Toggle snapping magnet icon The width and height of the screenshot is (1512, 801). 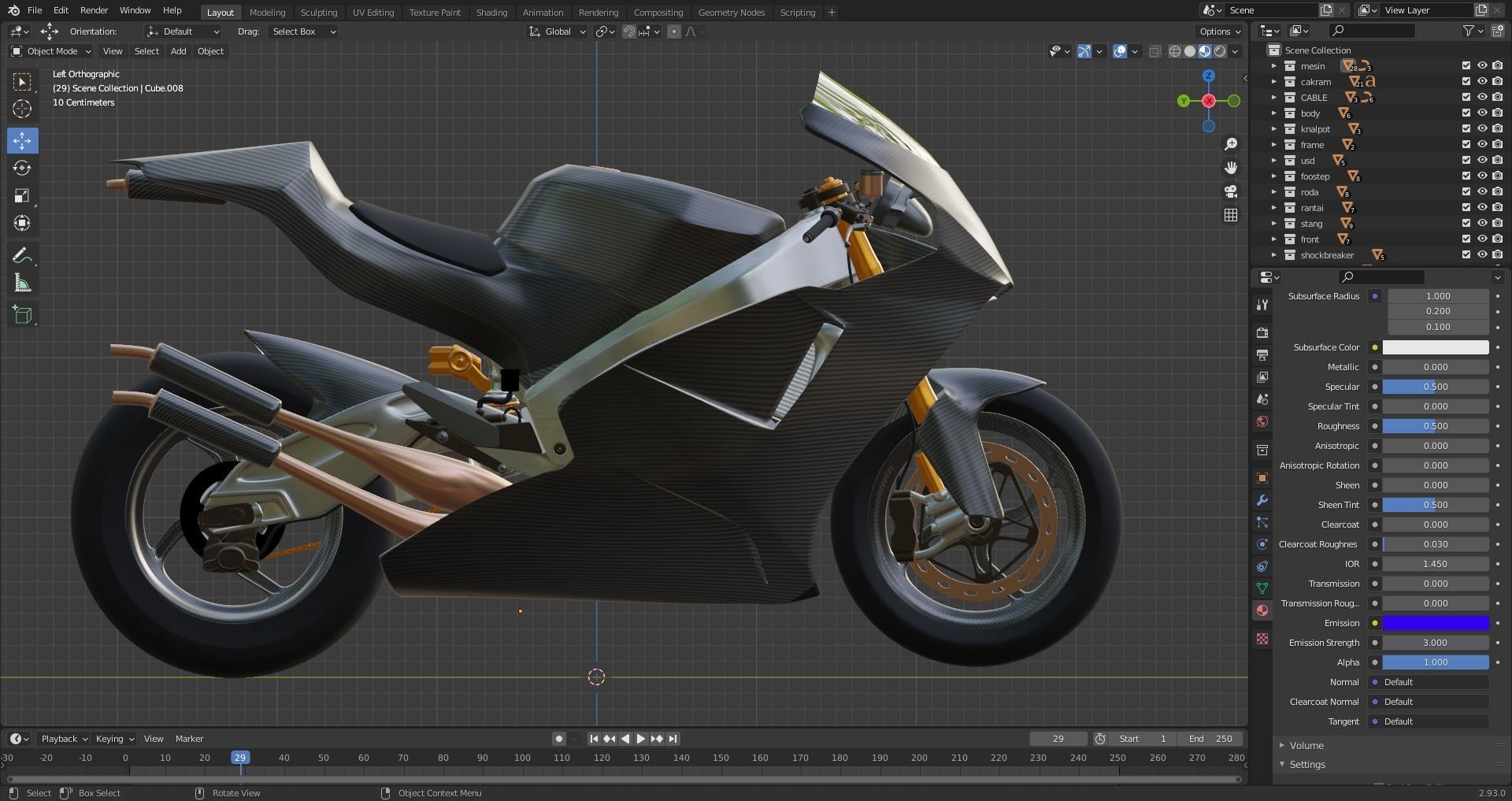click(629, 32)
